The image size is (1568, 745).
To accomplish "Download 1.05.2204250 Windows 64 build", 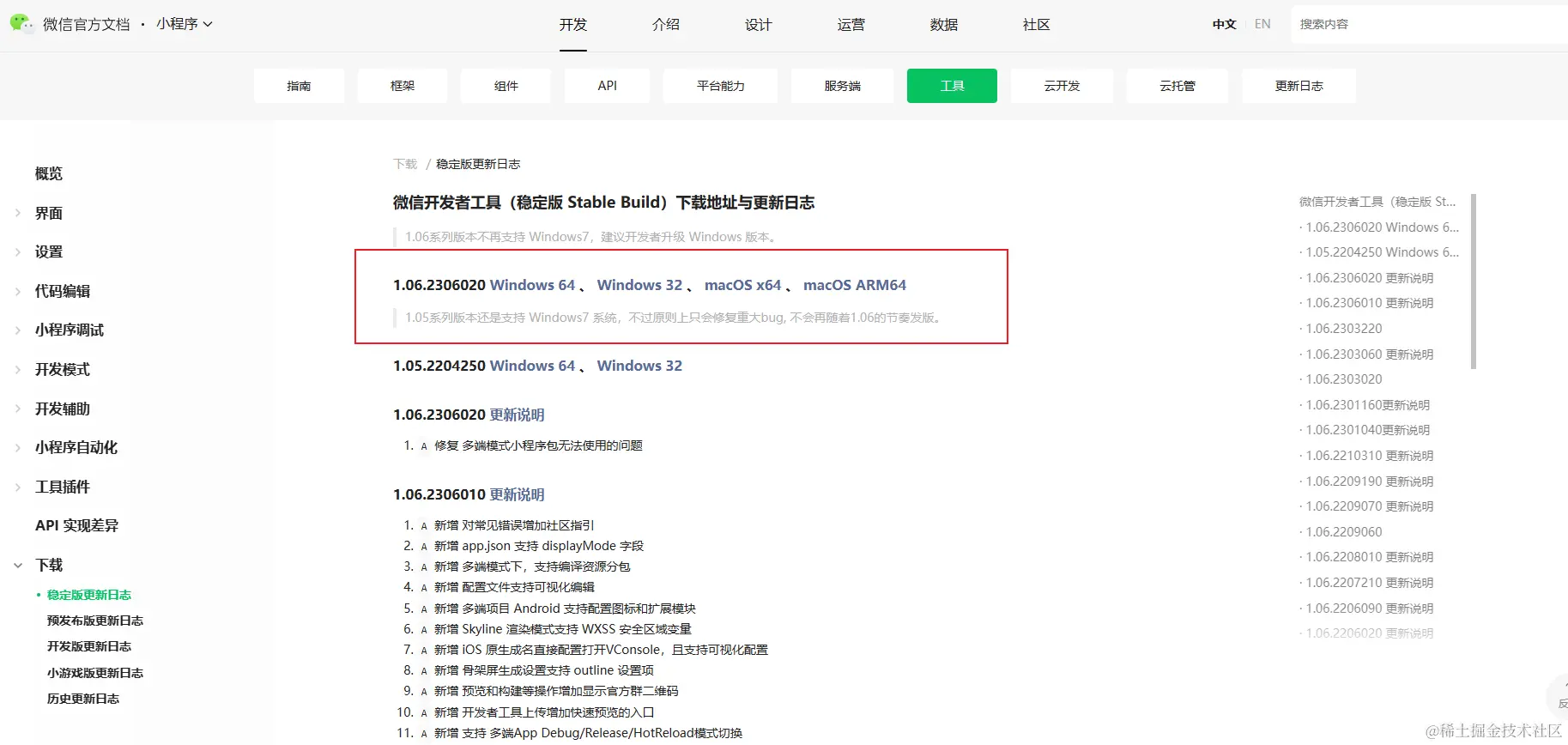I will click(533, 366).
